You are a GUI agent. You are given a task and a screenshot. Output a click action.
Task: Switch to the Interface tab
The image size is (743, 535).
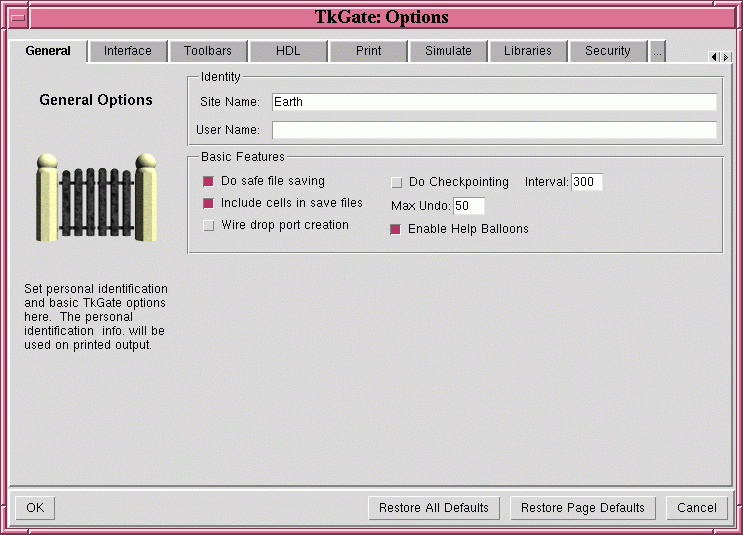point(128,51)
